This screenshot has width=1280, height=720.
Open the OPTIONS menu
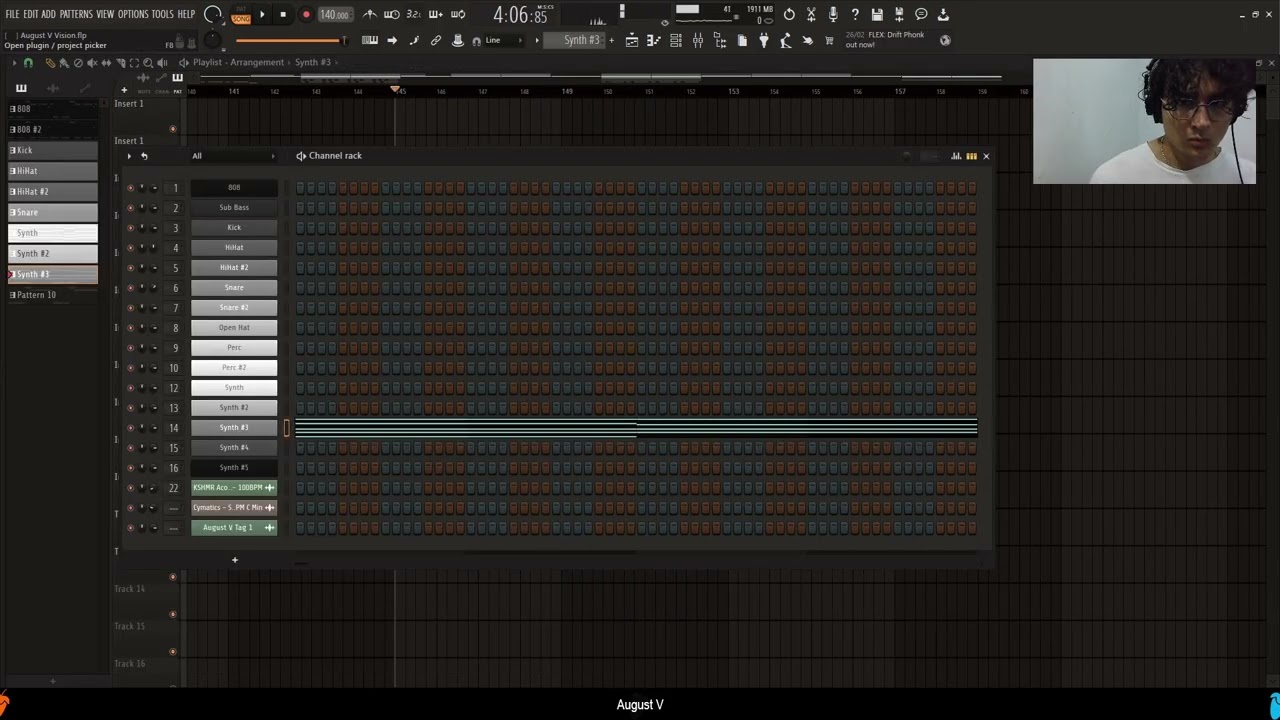pos(133,14)
